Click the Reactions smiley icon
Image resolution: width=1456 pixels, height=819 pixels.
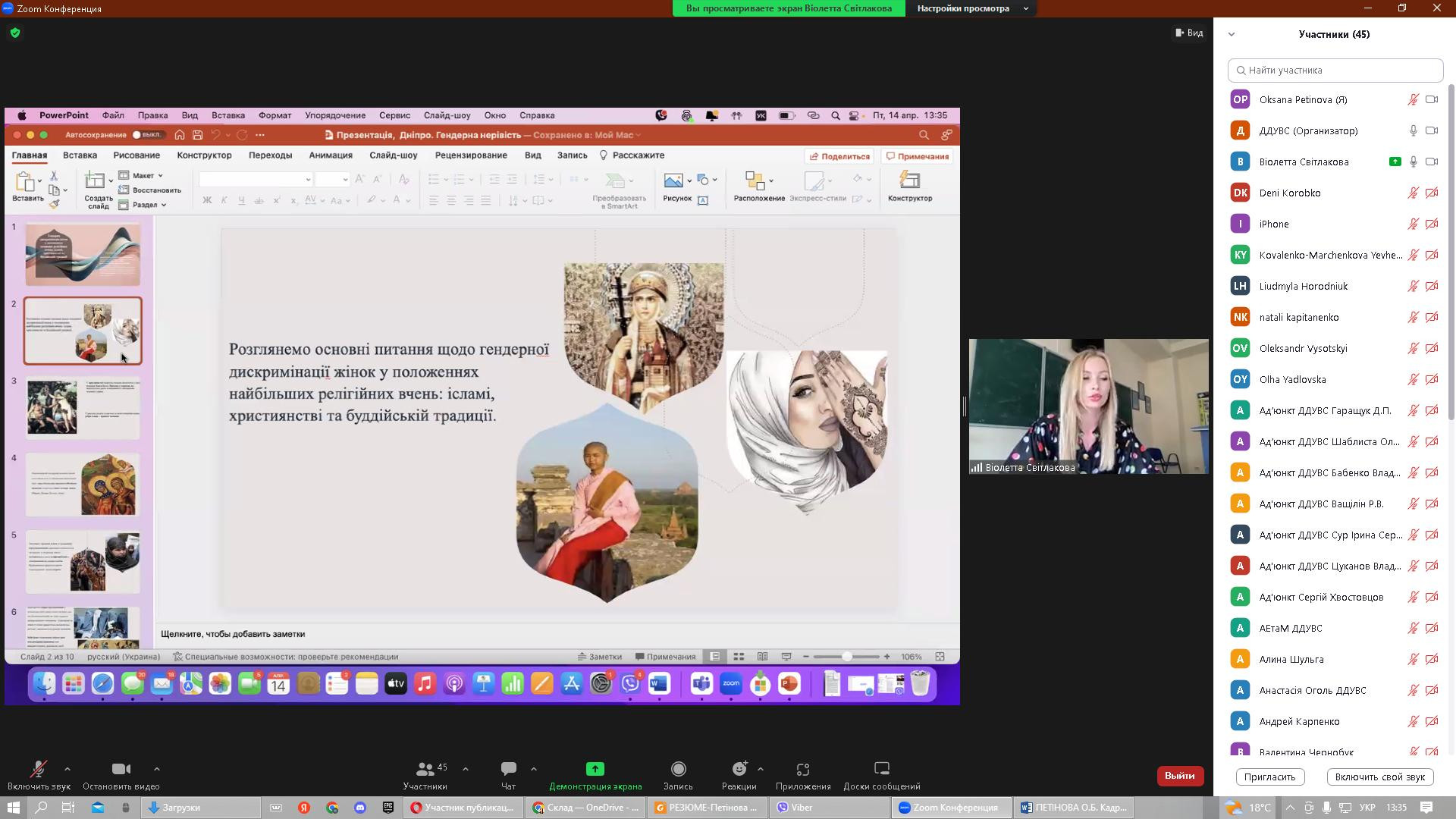739,769
